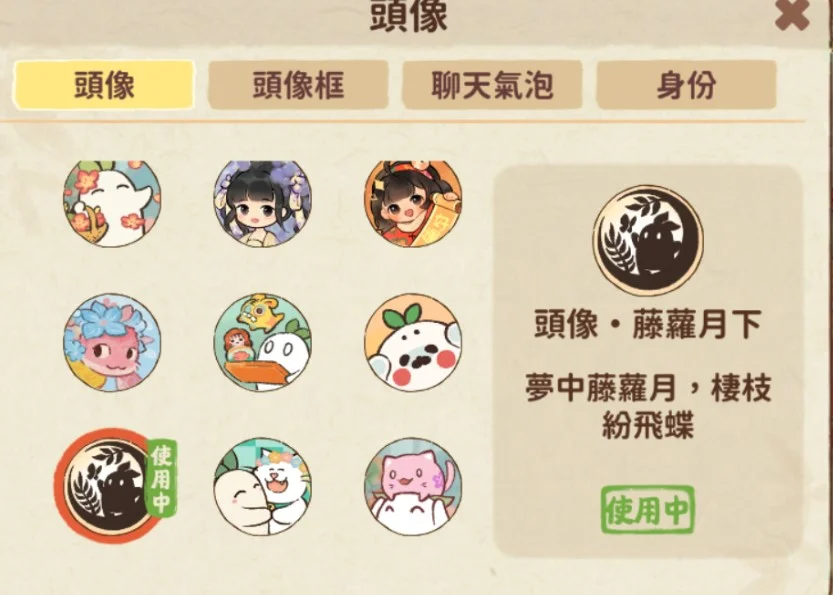
Task: Switch to the 頭像 tab
Action: click(104, 85)
